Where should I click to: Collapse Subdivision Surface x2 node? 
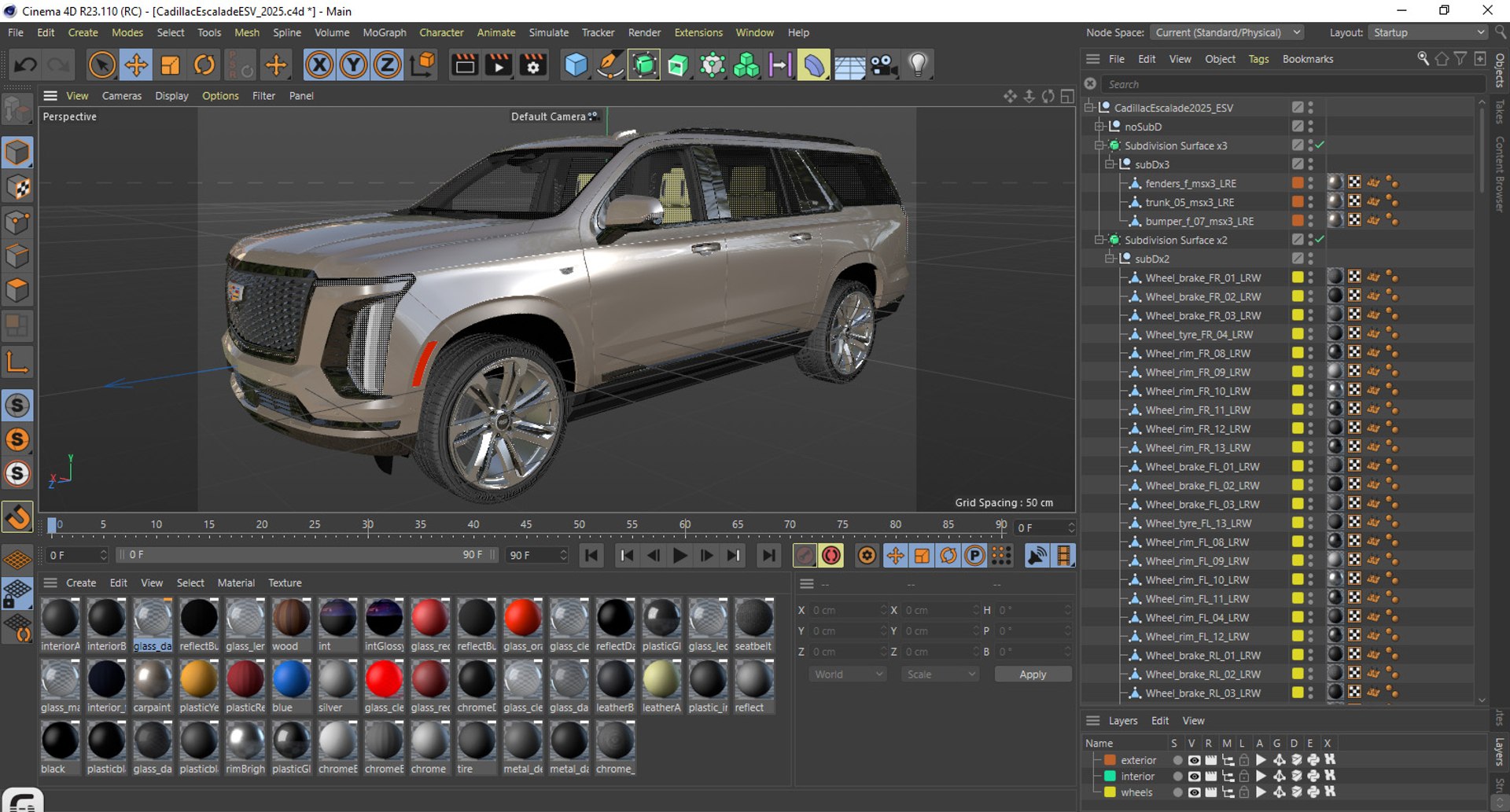[1099, 240]
